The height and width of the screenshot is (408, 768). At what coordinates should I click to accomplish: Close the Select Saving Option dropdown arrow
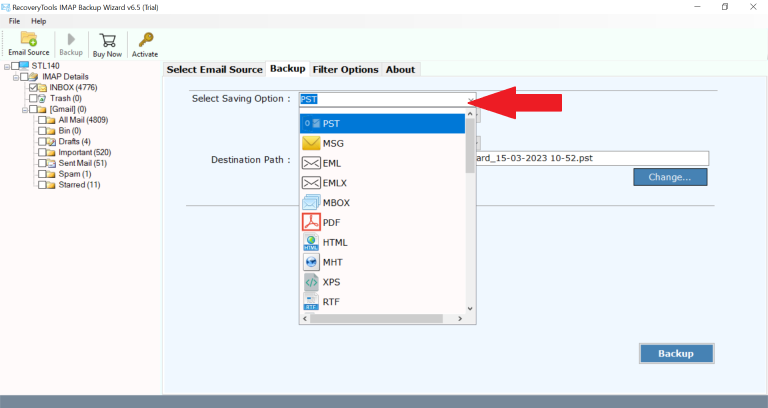(471, 100)
